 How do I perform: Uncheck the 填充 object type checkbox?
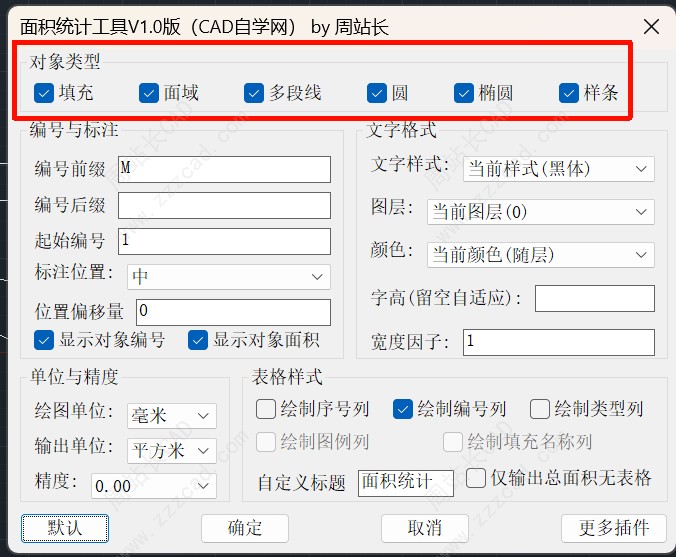[x=44, y=93]
